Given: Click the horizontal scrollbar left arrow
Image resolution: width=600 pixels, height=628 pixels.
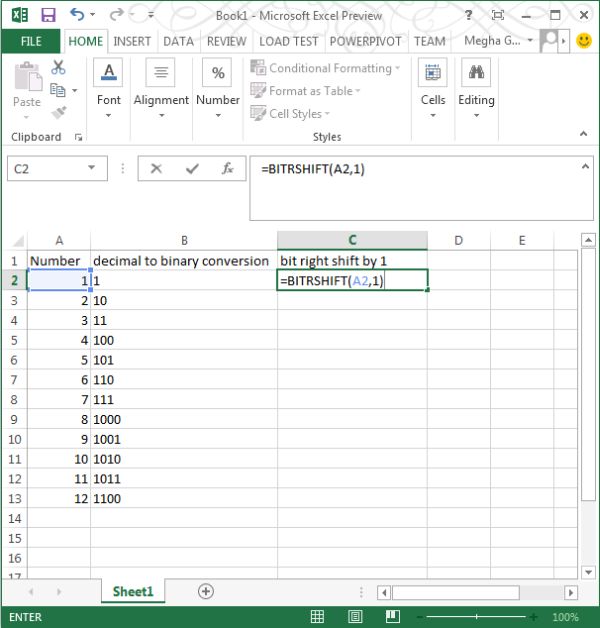Looking at the screenshot, I should click(x=384, y=592).
